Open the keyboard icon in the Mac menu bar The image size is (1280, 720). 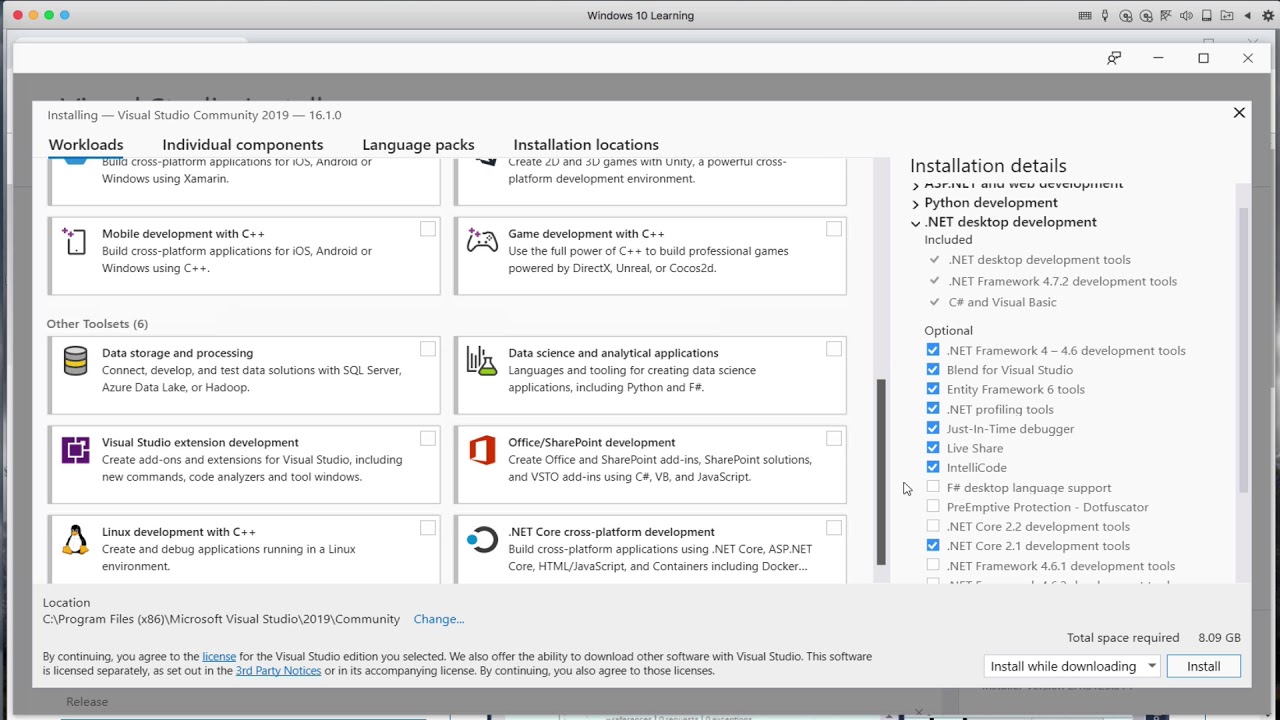tap(1085, 15)
